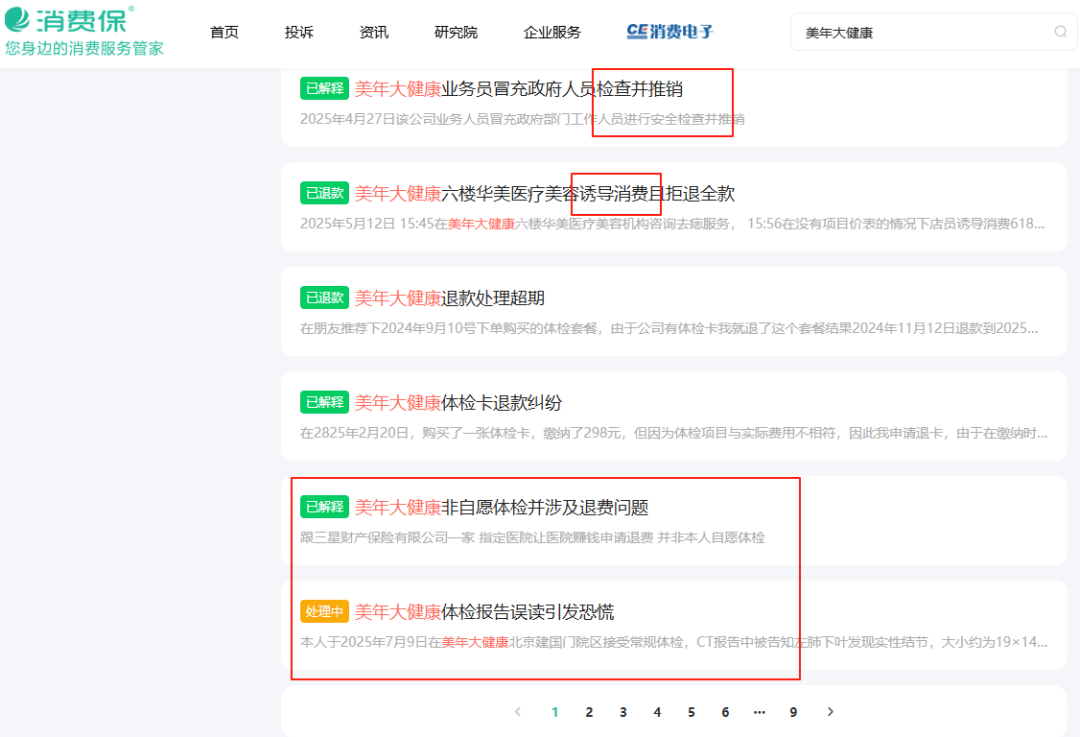Go to page 5

click(x=691, y=712)
